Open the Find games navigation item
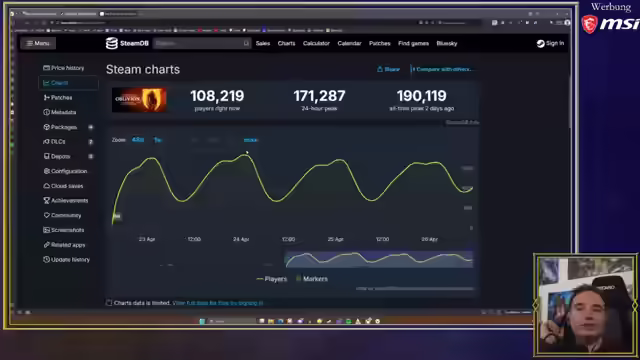This screenshot has height=360, width=640. tap(413, 43)
